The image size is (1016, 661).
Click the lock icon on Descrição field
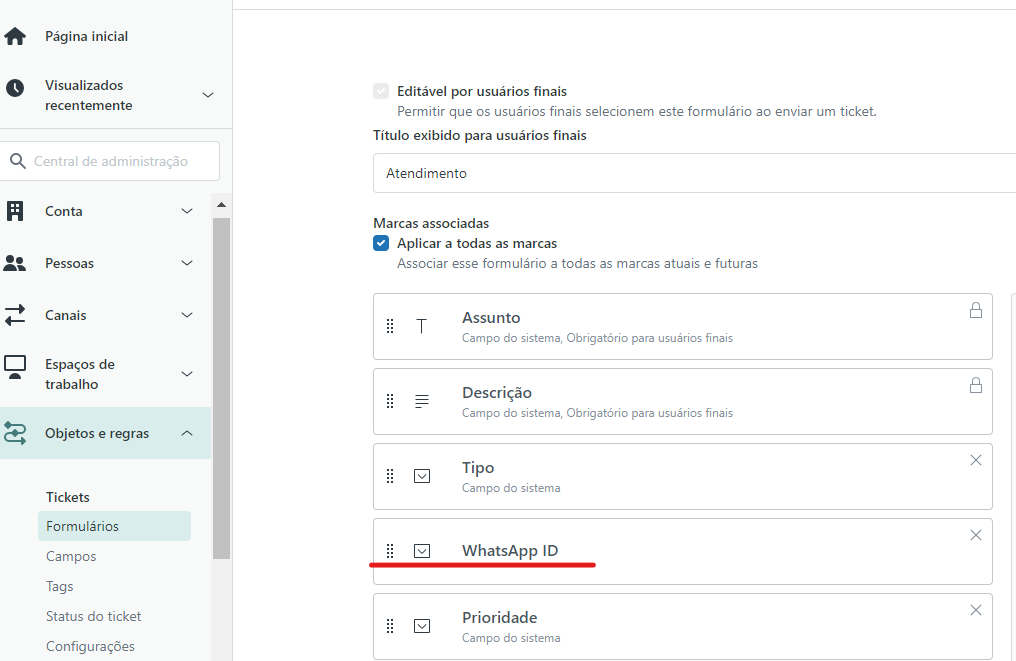coord(975,385)
